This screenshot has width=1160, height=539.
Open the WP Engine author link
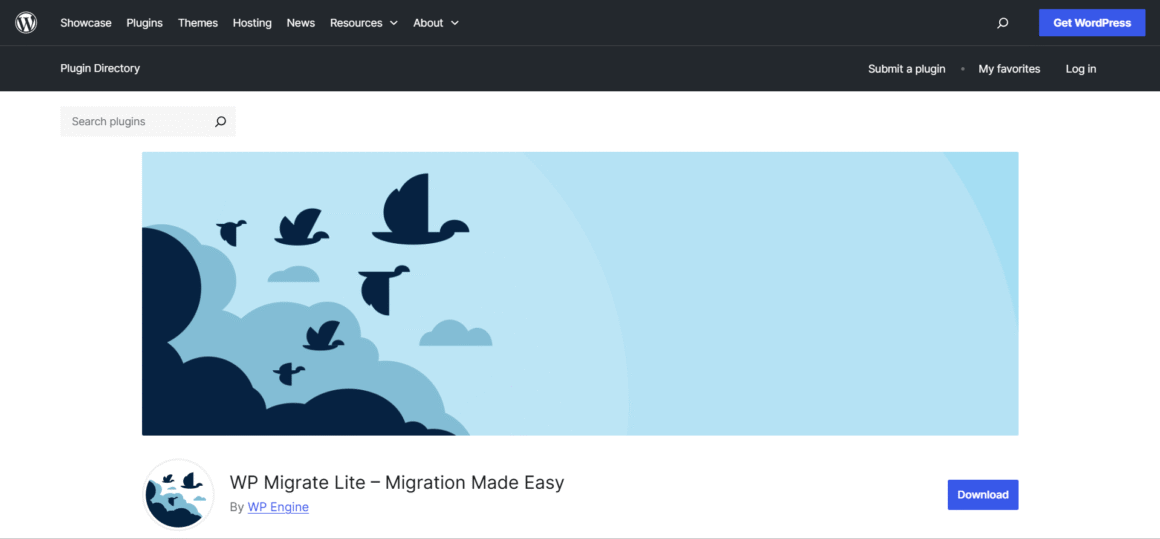[278, 507]
